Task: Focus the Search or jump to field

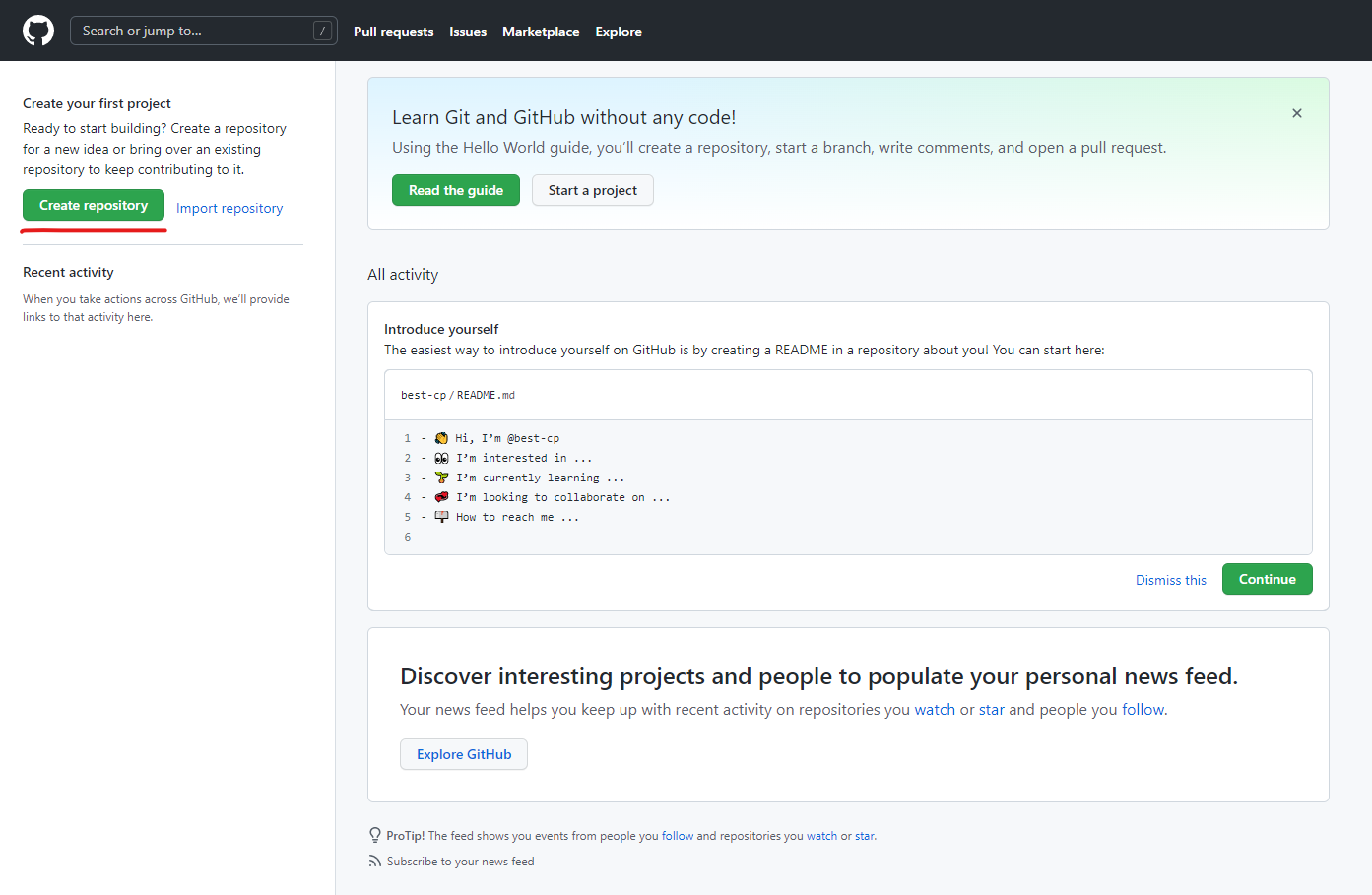Action: pyautogui.click(x=204, y=31)
